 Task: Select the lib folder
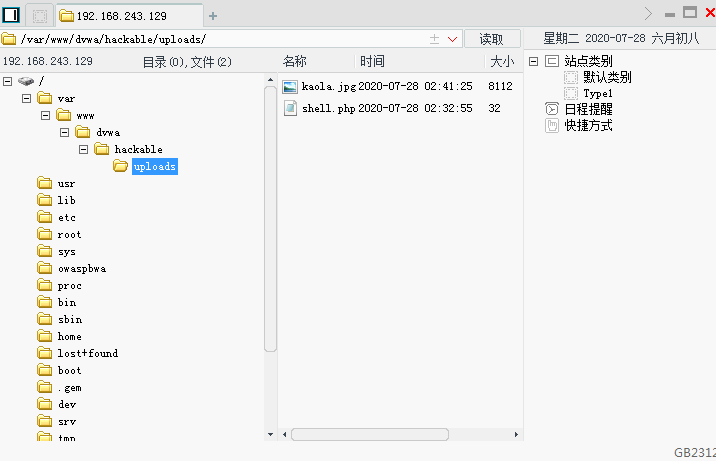(66, 200)
